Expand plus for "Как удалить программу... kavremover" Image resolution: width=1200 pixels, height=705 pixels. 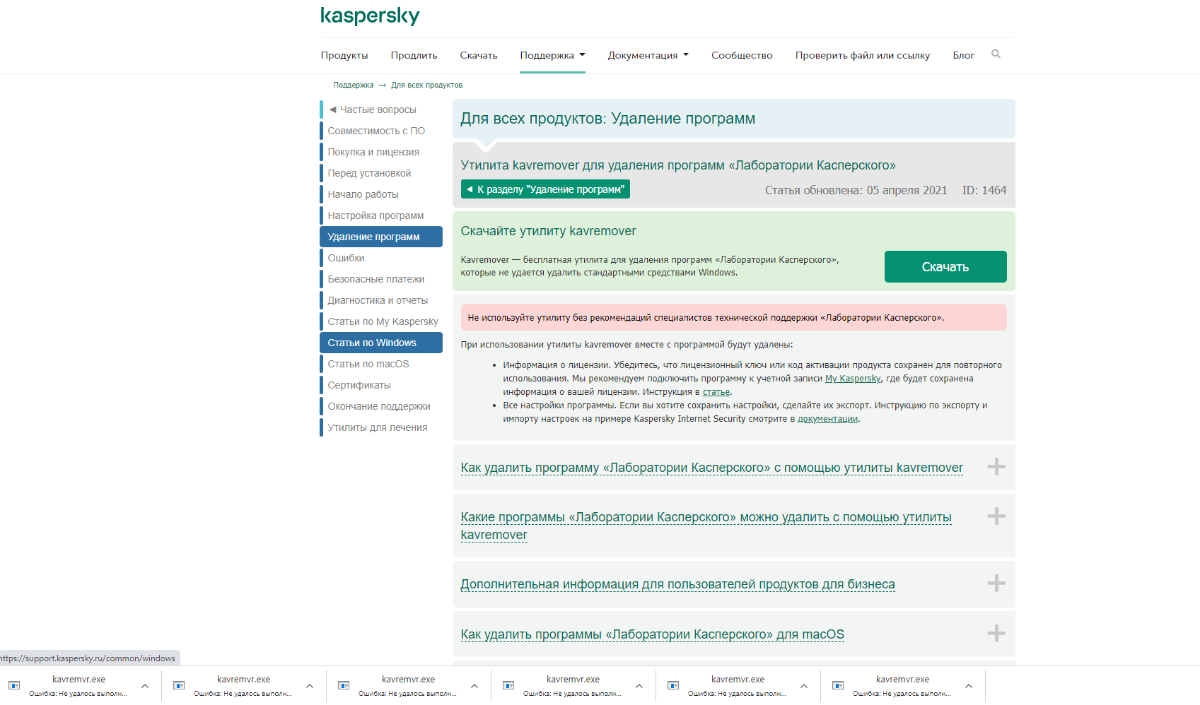996,467
